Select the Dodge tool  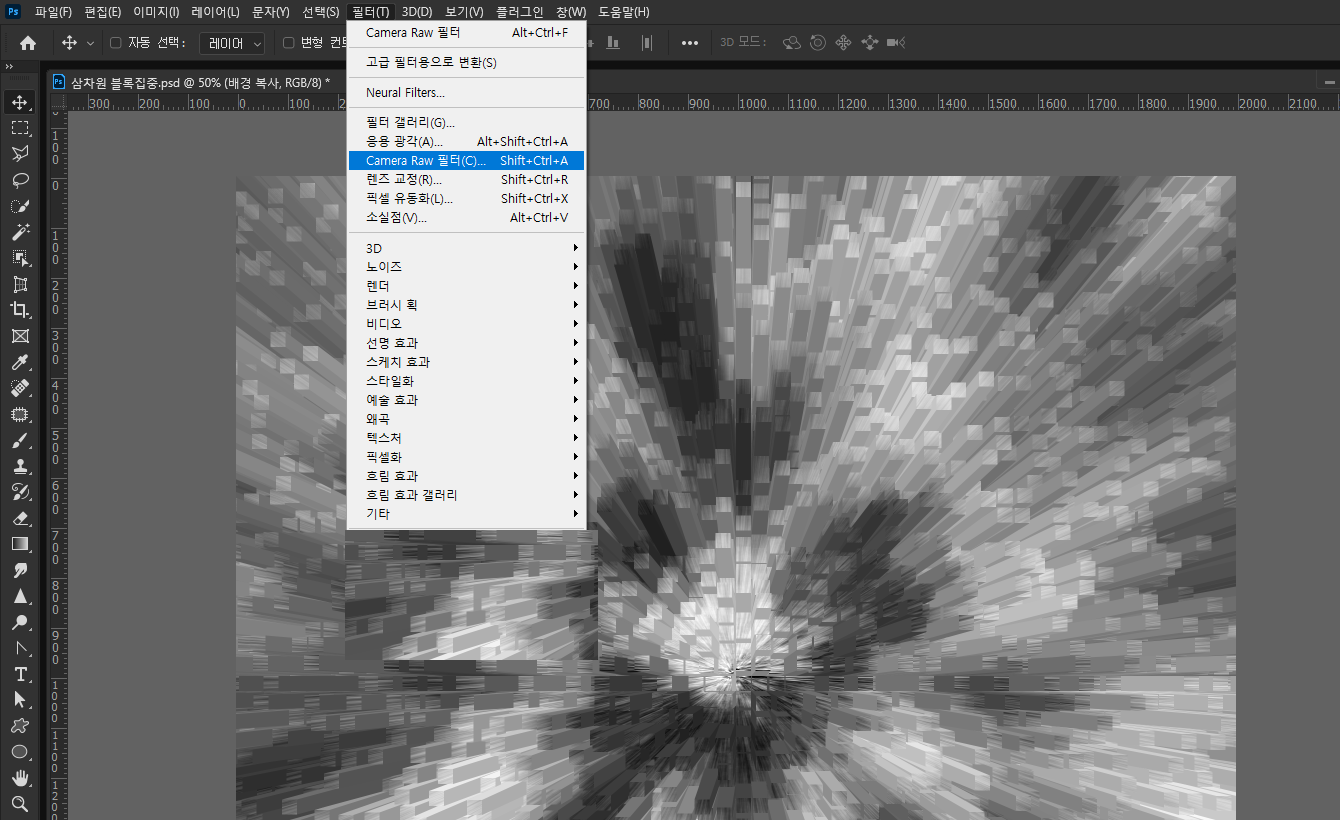click(x=20, y=622)
